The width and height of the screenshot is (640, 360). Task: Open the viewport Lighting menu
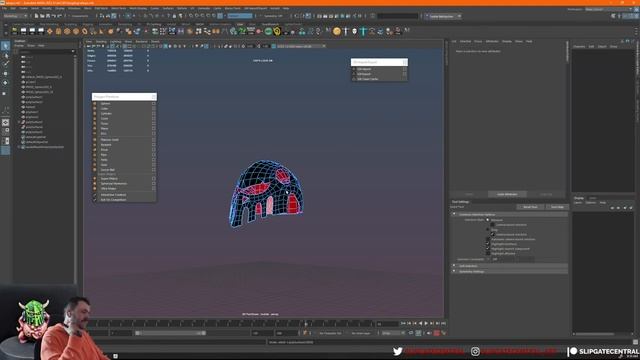pos(116,41)
